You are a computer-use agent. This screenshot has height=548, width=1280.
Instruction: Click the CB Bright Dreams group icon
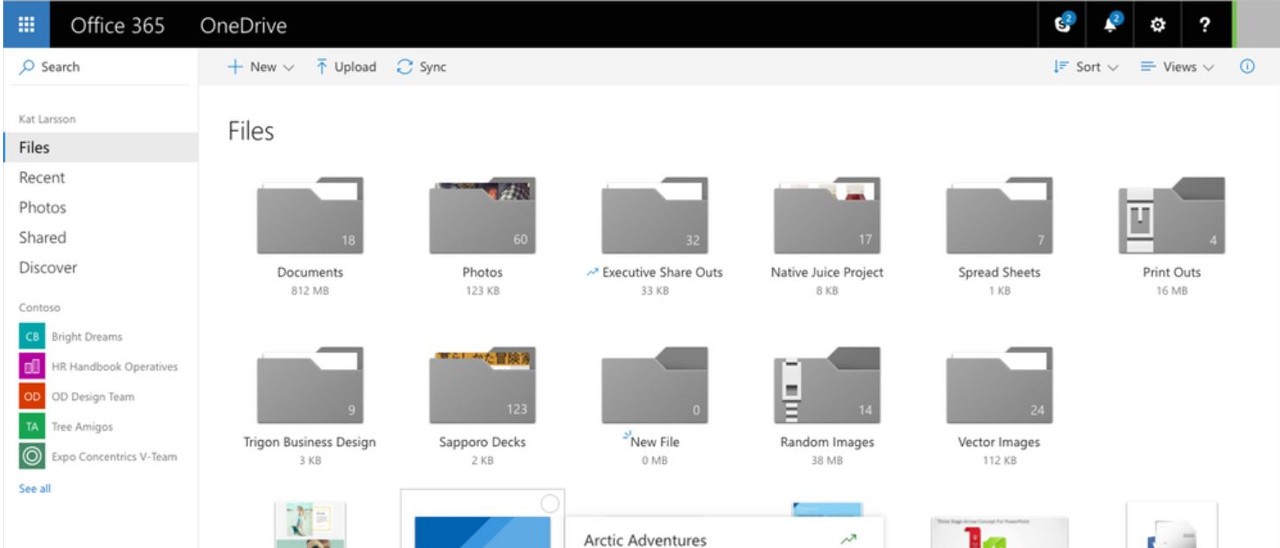pos(32,337)
